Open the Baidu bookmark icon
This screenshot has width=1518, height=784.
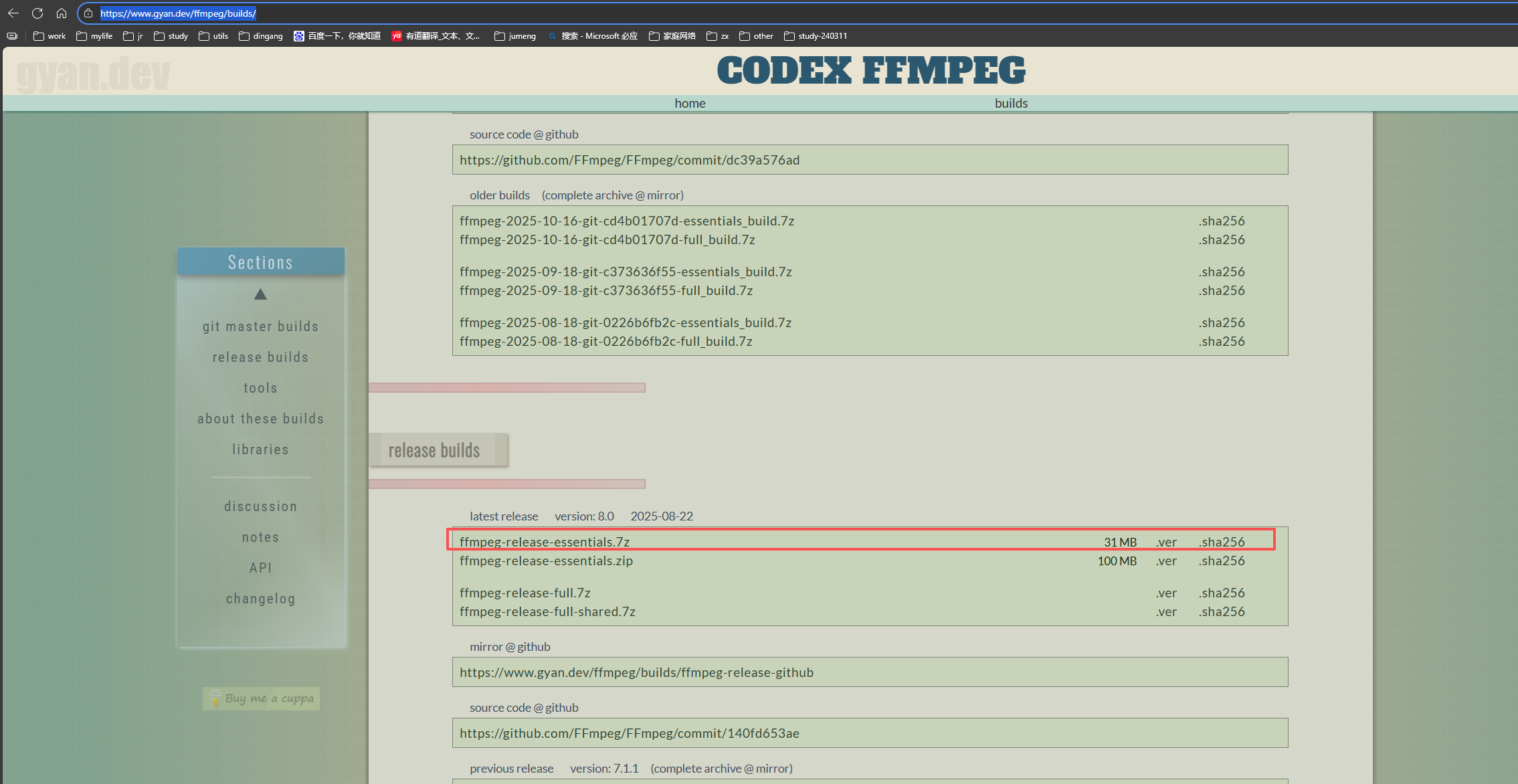click(299, 36)
